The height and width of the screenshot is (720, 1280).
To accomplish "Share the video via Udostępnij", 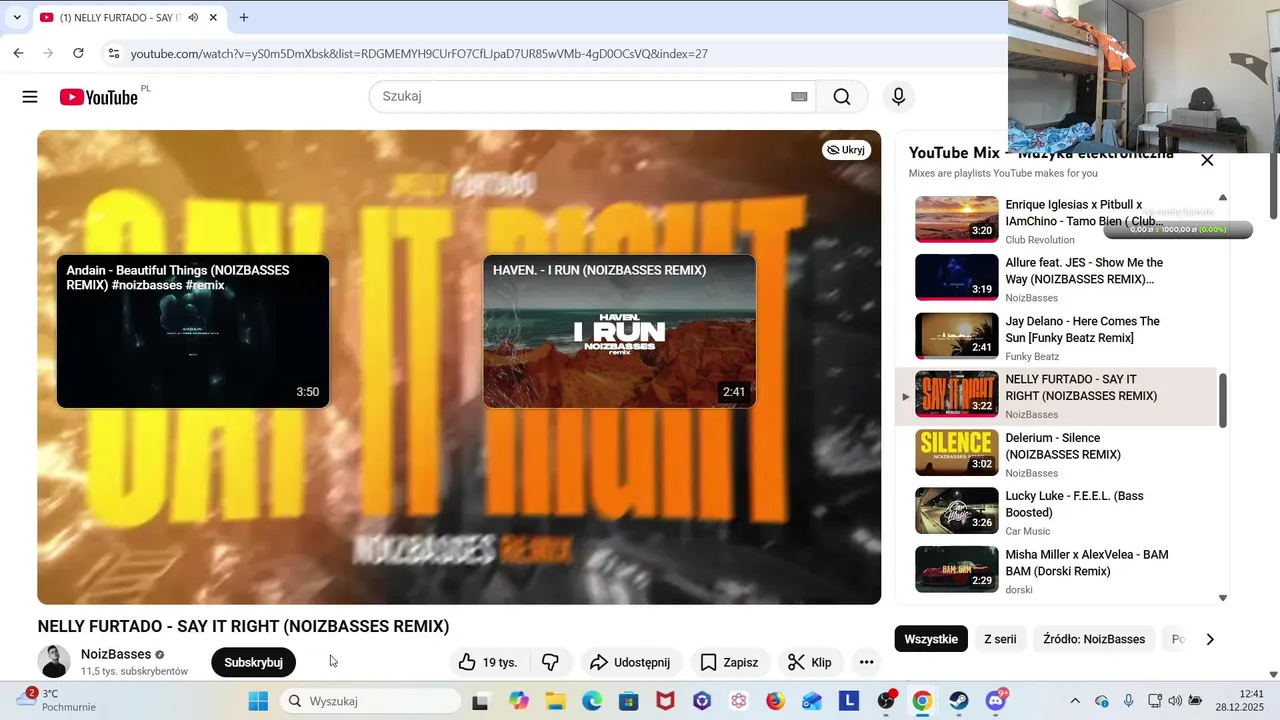I will point(631,662).
